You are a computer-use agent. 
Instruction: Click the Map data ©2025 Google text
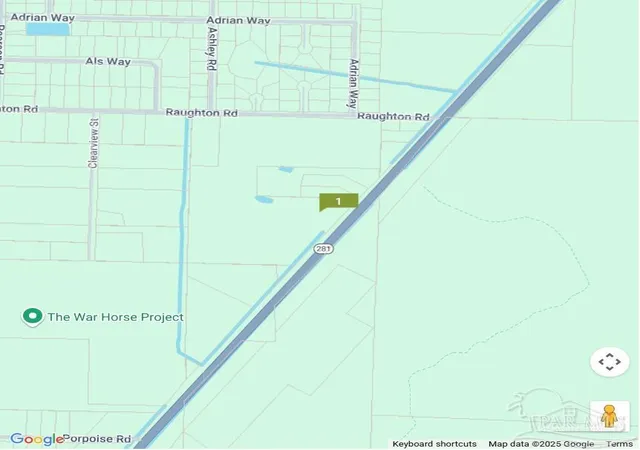click(x=541, y=444)
